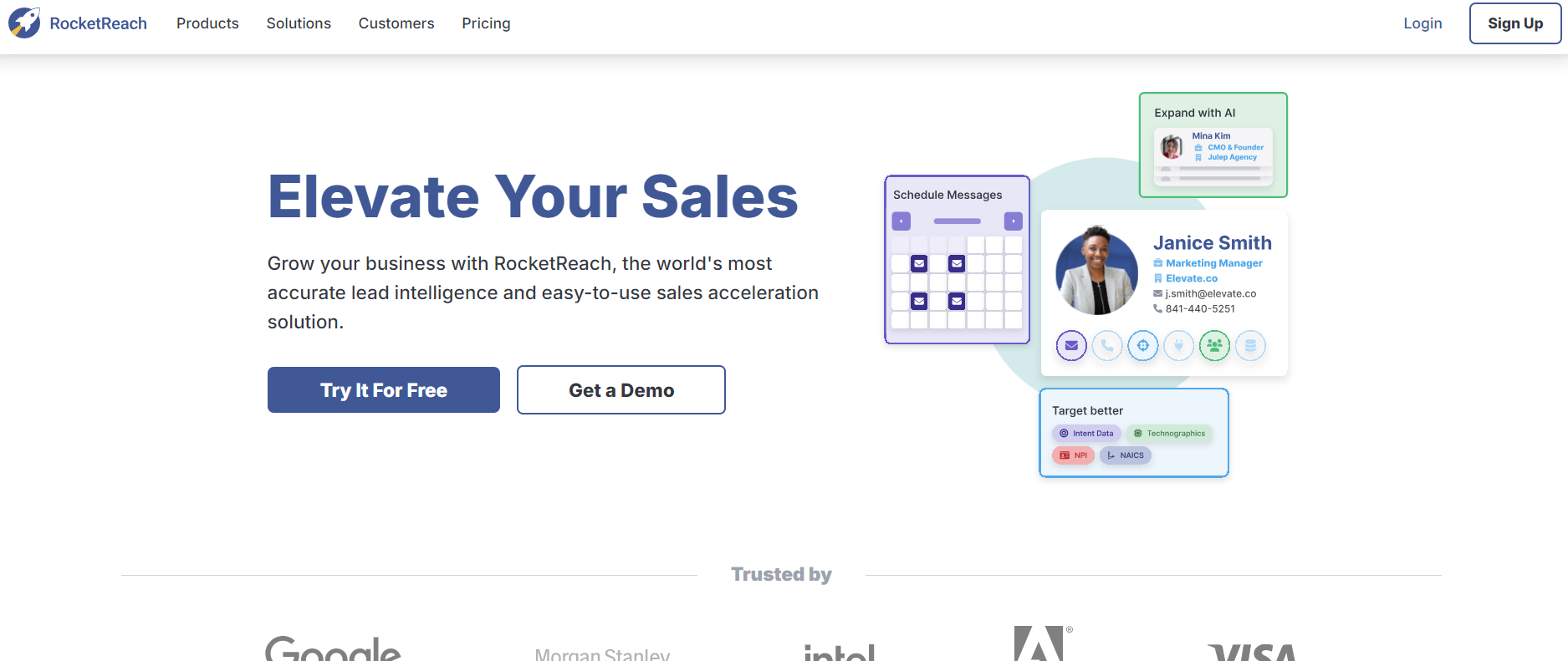This screenshot has width=1568, height=661.
Task: Click the j.smith@elevate.co email address
Action: (x=1210, y=293)
